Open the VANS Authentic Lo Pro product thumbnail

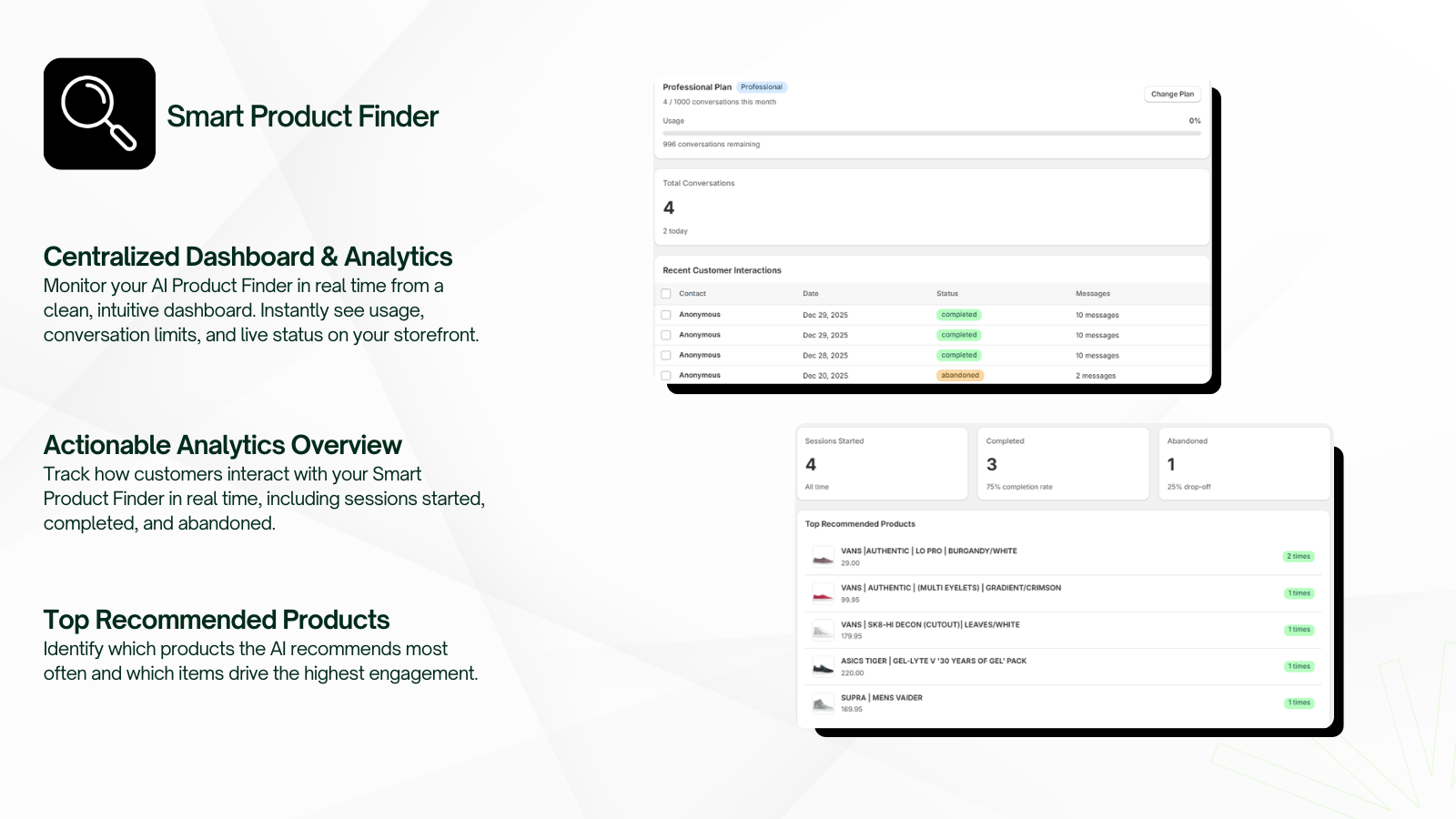(822, 555)
